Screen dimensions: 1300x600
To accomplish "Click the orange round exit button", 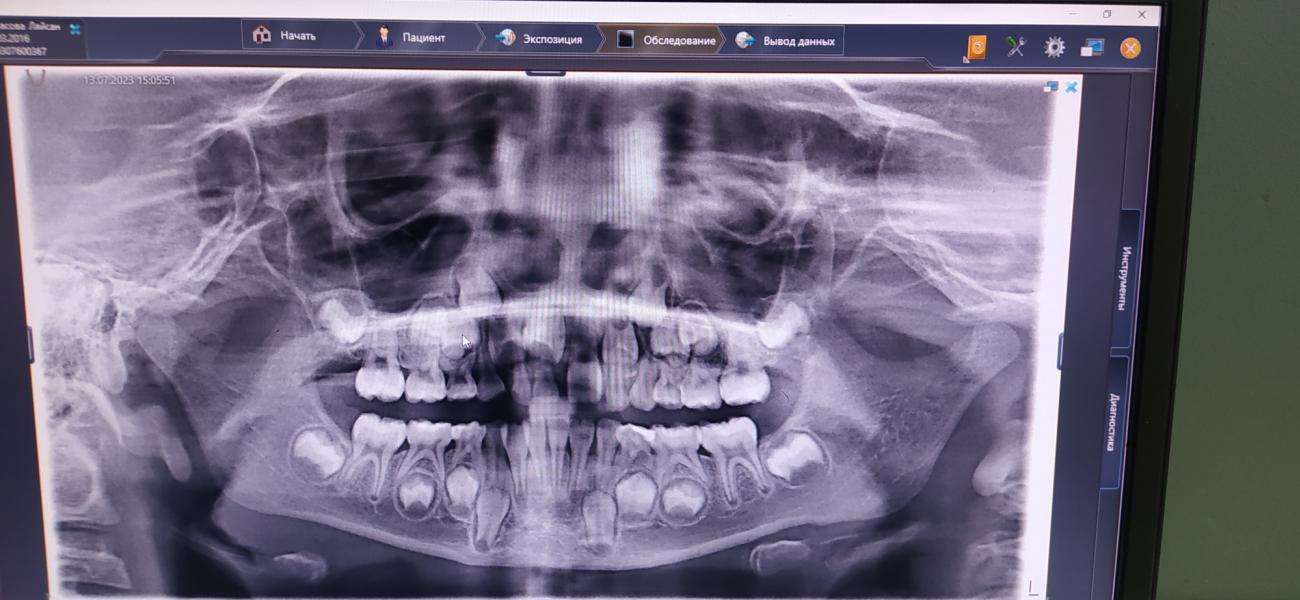I will click(1130, 48).
